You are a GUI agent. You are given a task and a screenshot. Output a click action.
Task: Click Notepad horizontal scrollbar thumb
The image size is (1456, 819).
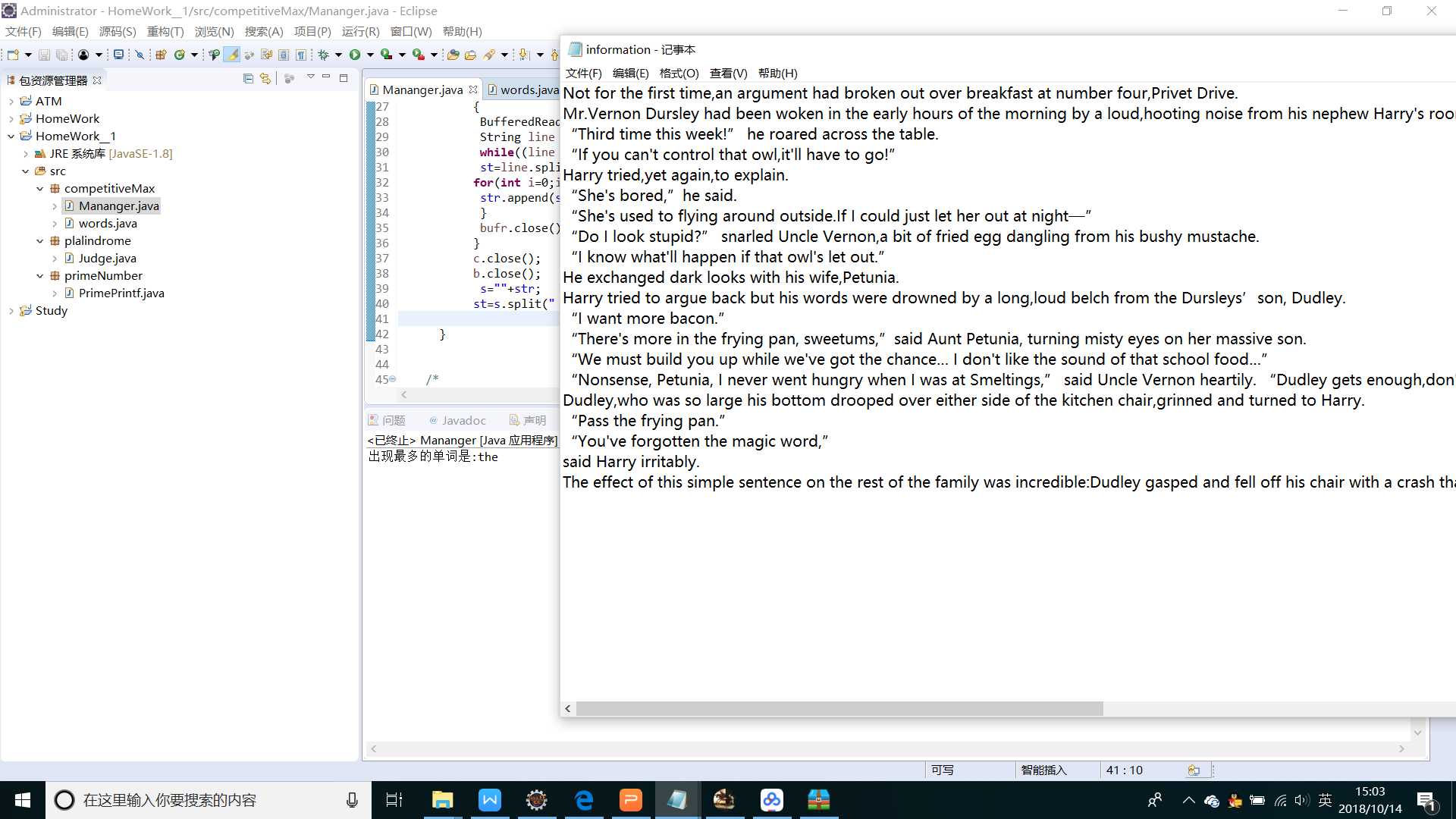pyautogui.click(x=839, y=708)
